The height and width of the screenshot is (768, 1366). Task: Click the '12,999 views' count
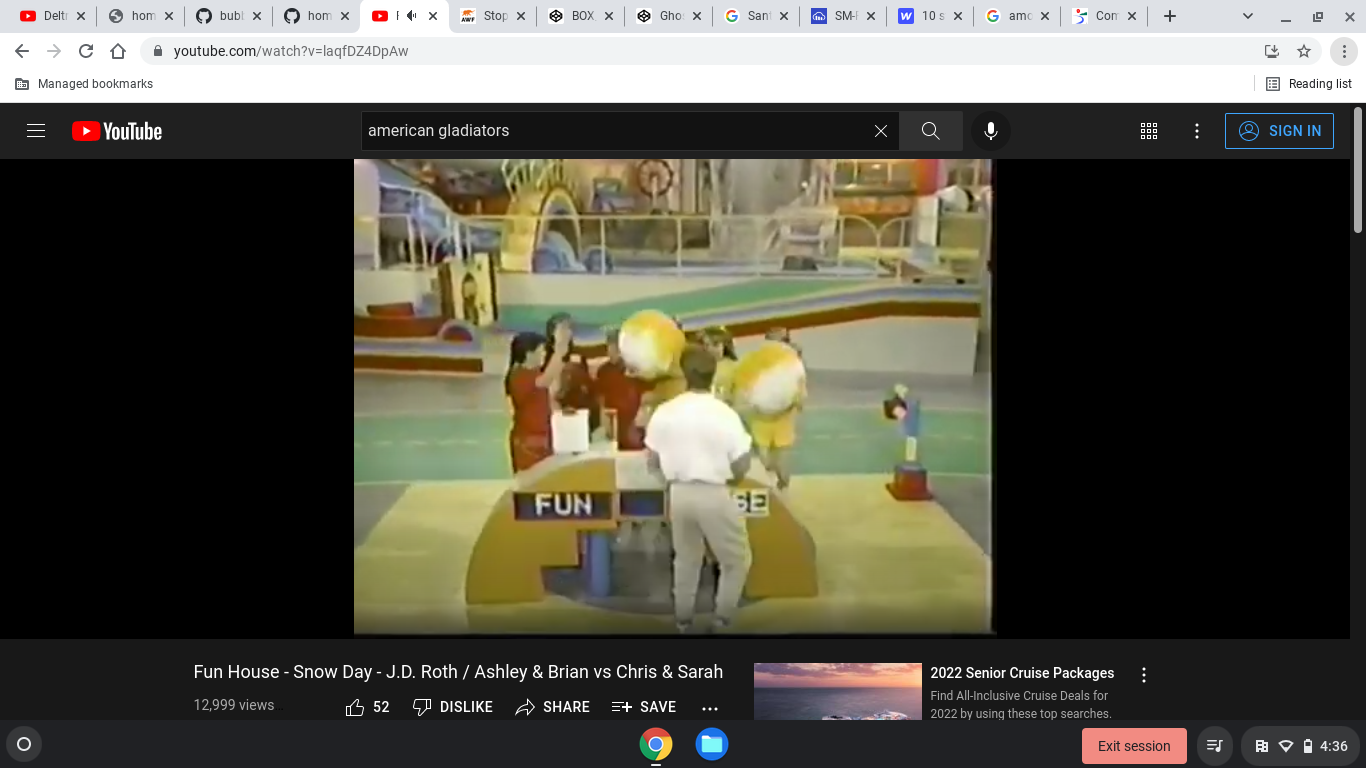tap(234, 705)
